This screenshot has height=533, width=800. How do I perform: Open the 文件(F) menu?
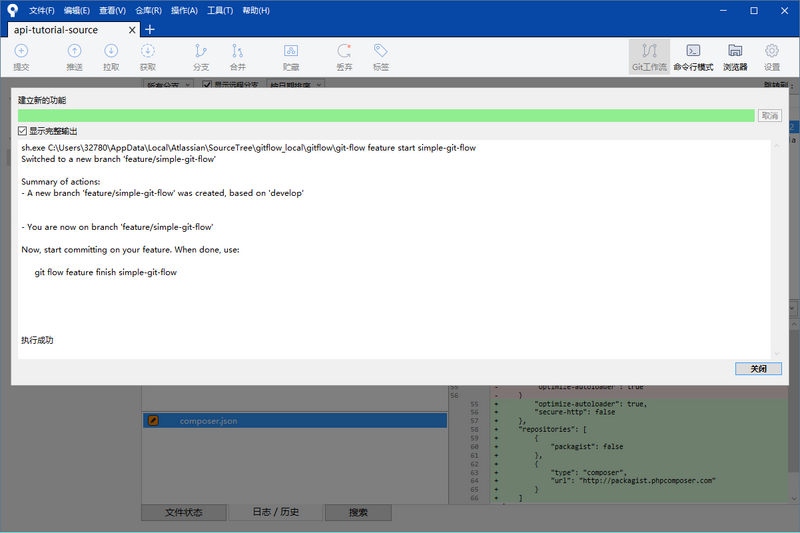(42, 10)
